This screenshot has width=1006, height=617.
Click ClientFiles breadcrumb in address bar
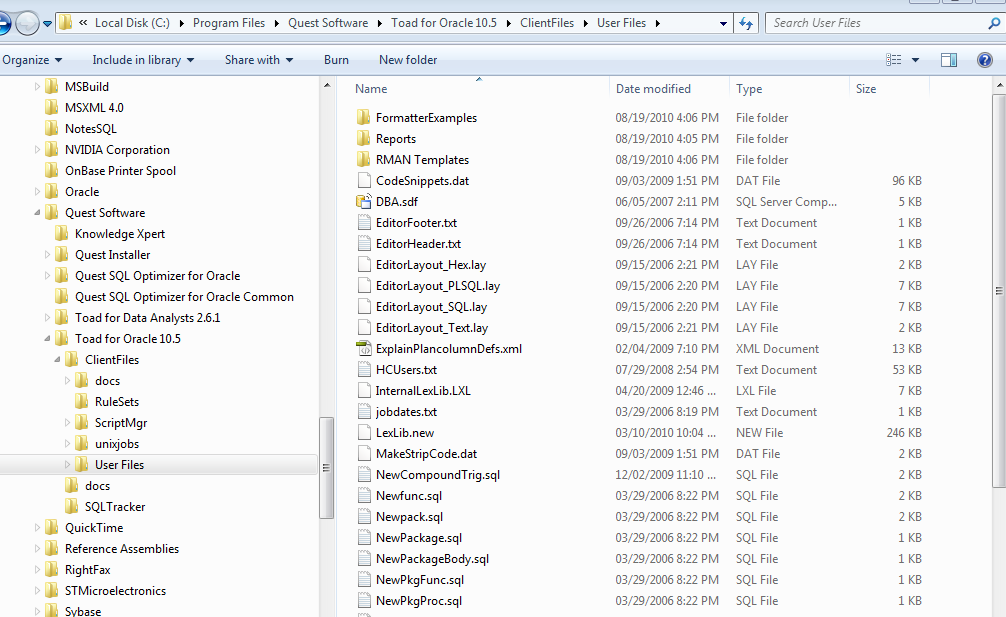tap(547, 23)
